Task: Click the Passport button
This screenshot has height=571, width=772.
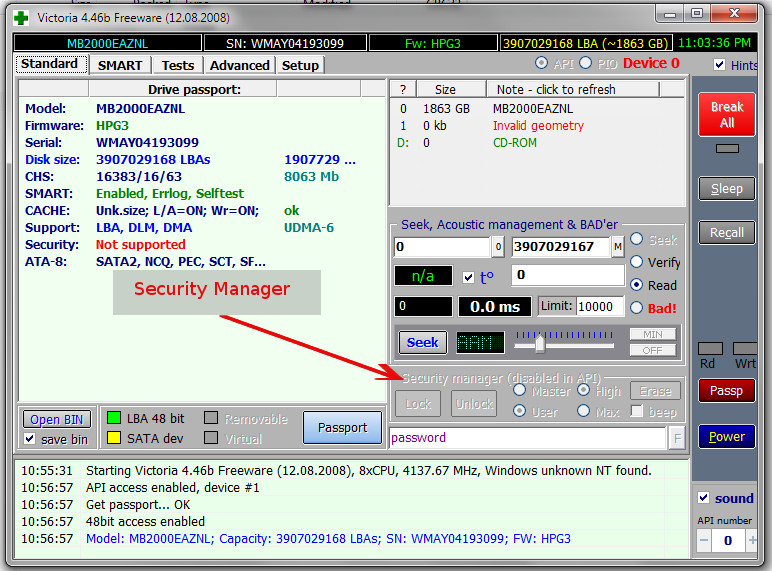Action: tap(342, 428)
